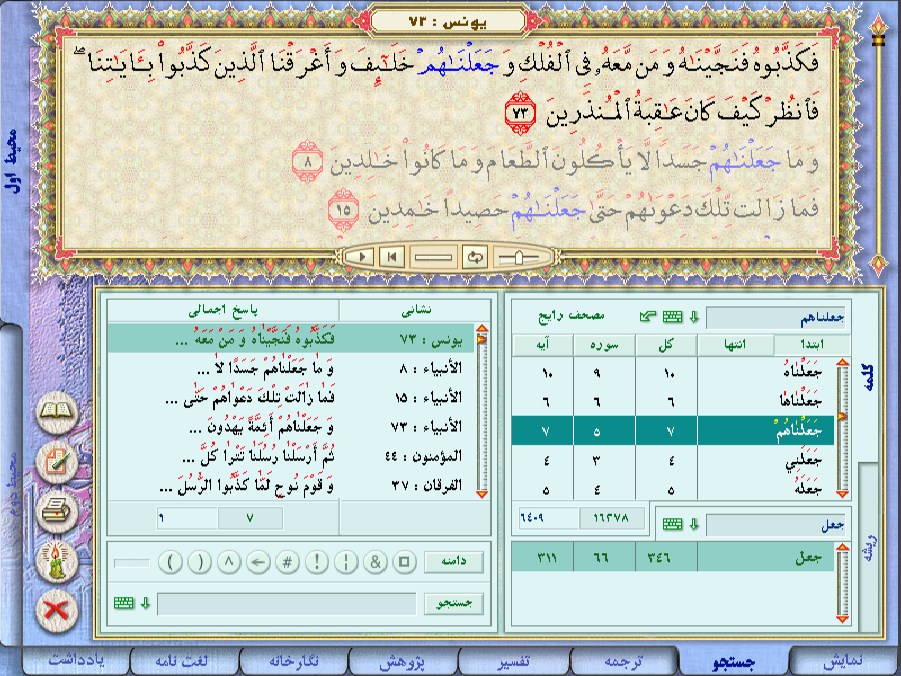901x676 pixels.
Task: Select the انتها match option header
Action: click(735, 345)
